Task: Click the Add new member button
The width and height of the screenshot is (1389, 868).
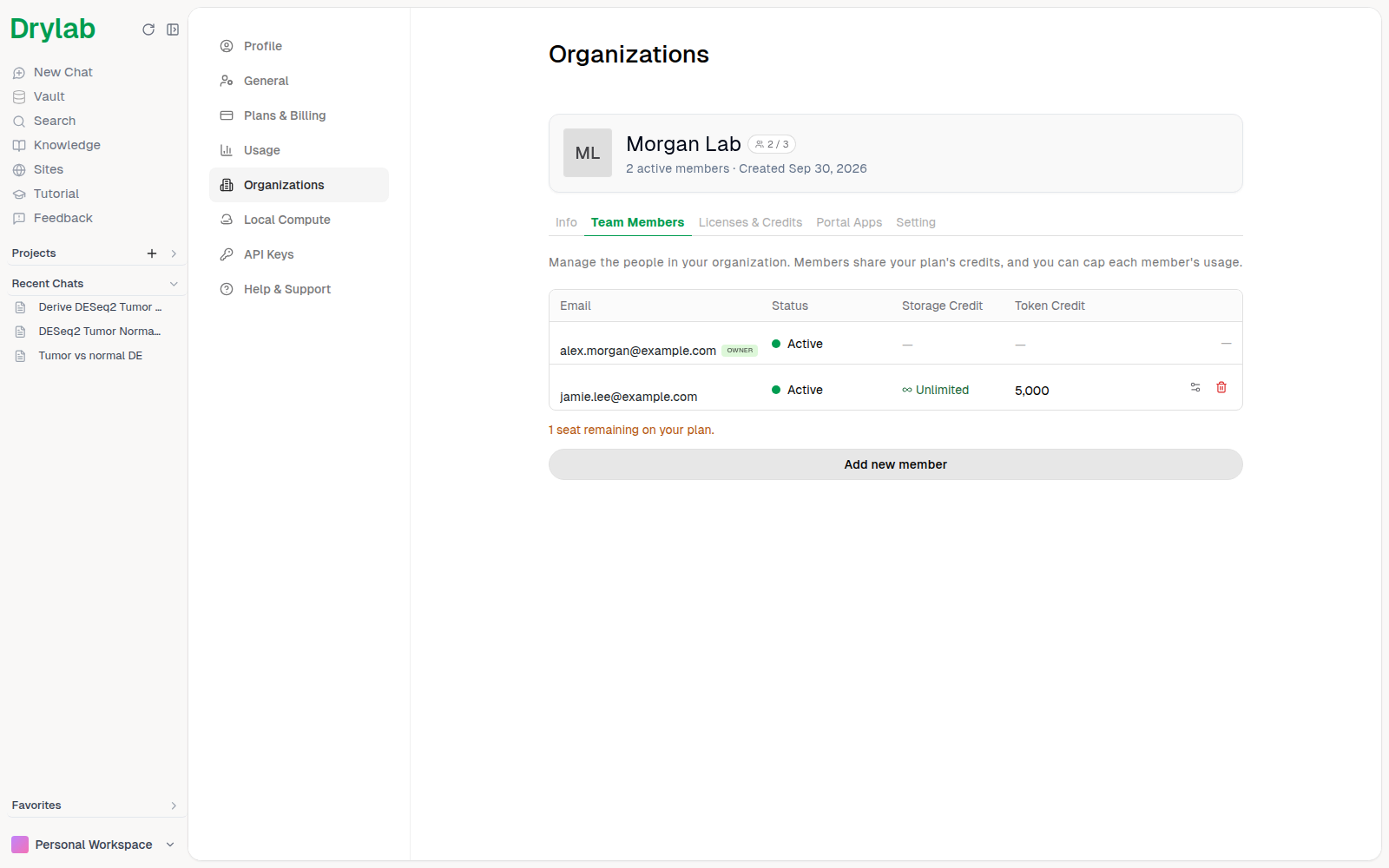Action: pyautogui.click(x=896, y=464)
